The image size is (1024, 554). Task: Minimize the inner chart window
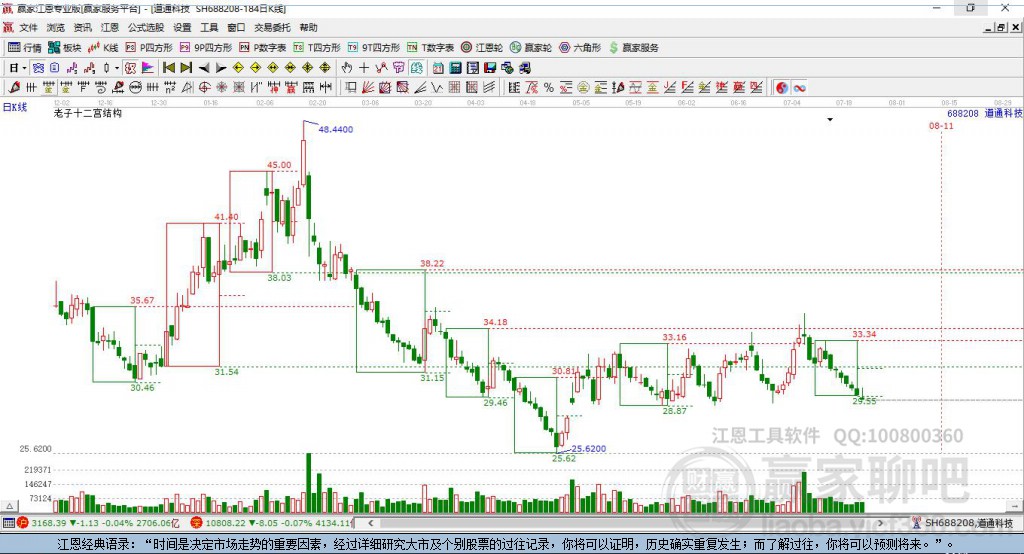point(989,27)
